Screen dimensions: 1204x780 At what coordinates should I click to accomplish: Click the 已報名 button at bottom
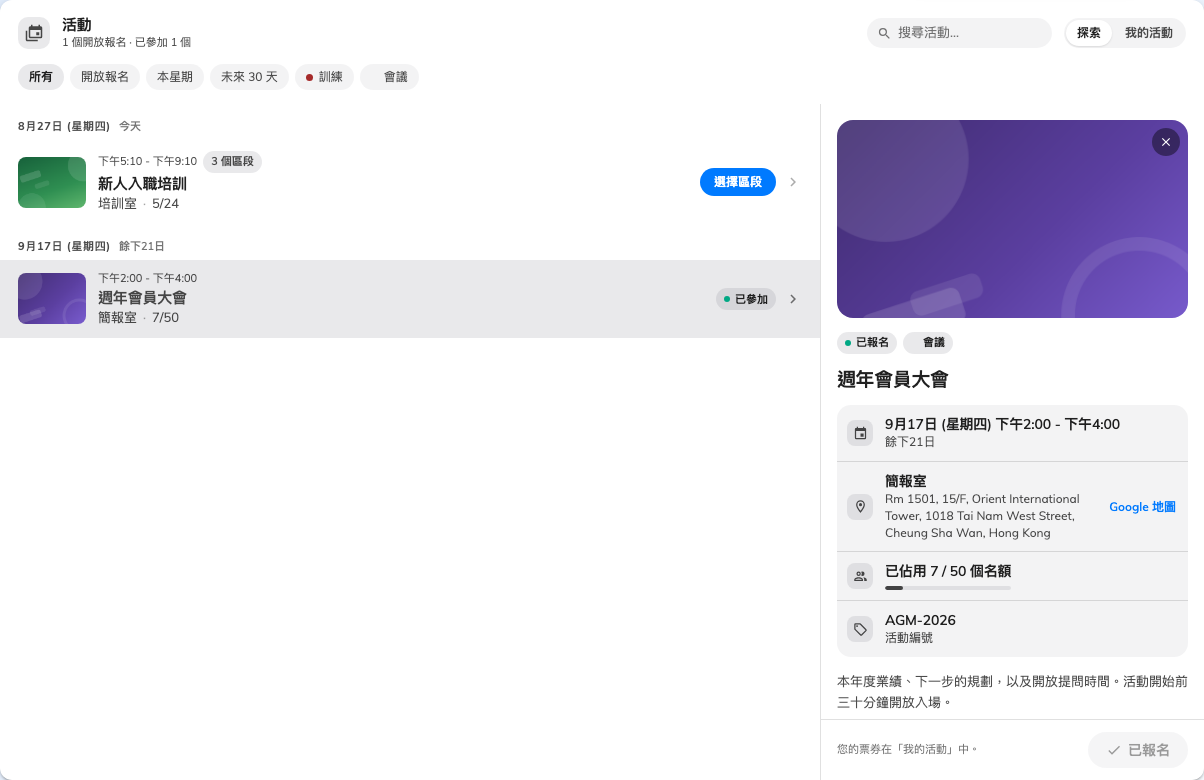1138,750
